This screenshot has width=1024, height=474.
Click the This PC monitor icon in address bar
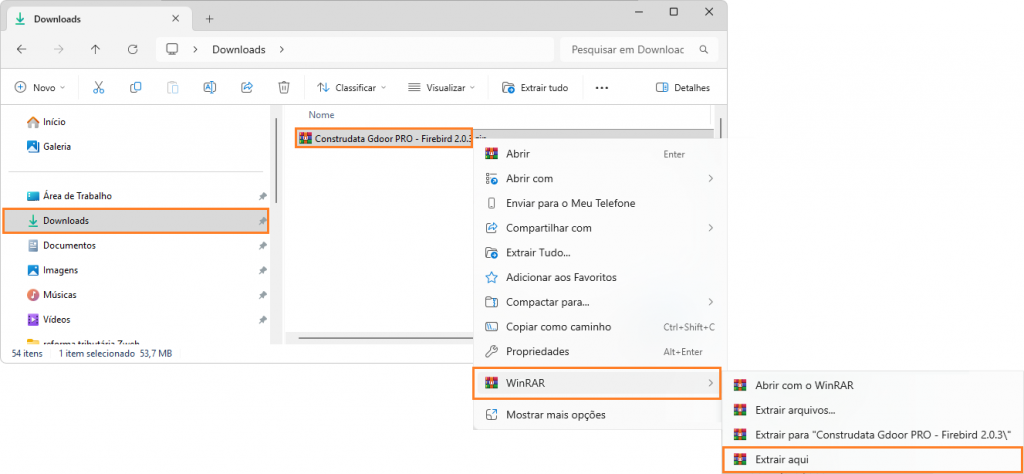(x=172, y=50)
